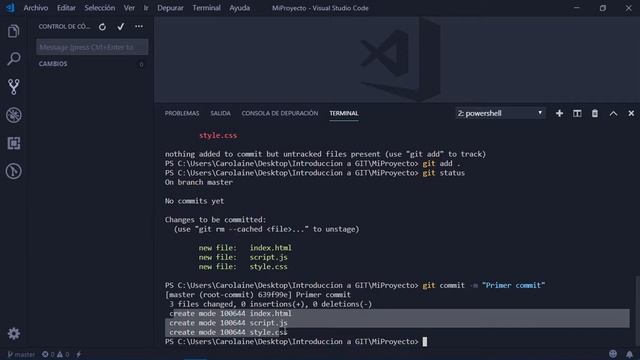Minimize the Visual Studio Code window
640x360 pixels.
click(x=576, y=8)
